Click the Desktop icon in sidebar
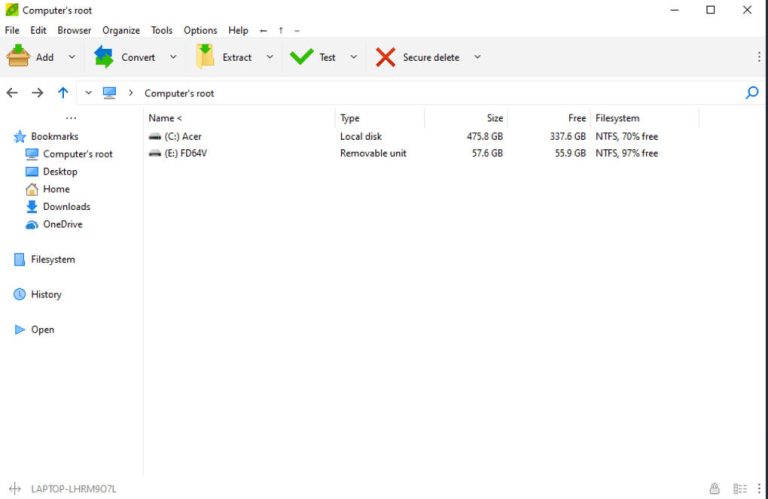 point(32,172)
